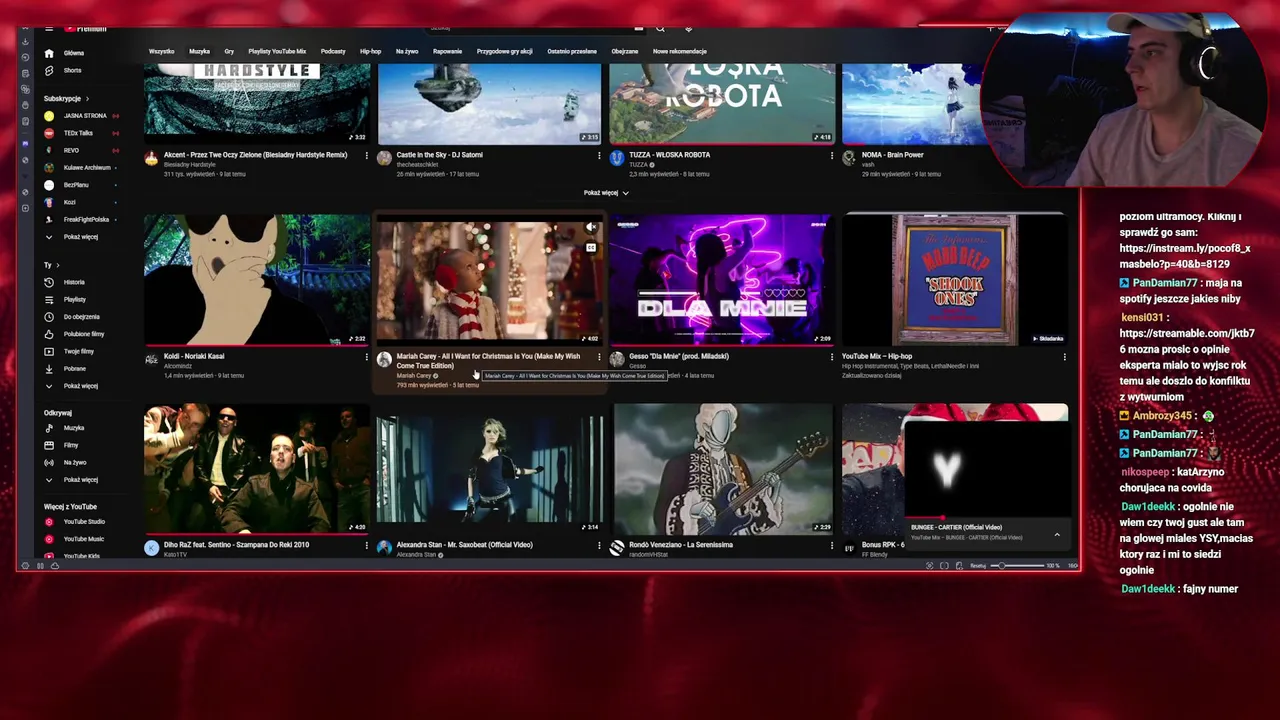Open Gesso channel avatar
Image resolution: width=1280 pixels, height=720 pixels.
(x=617, y=360)
